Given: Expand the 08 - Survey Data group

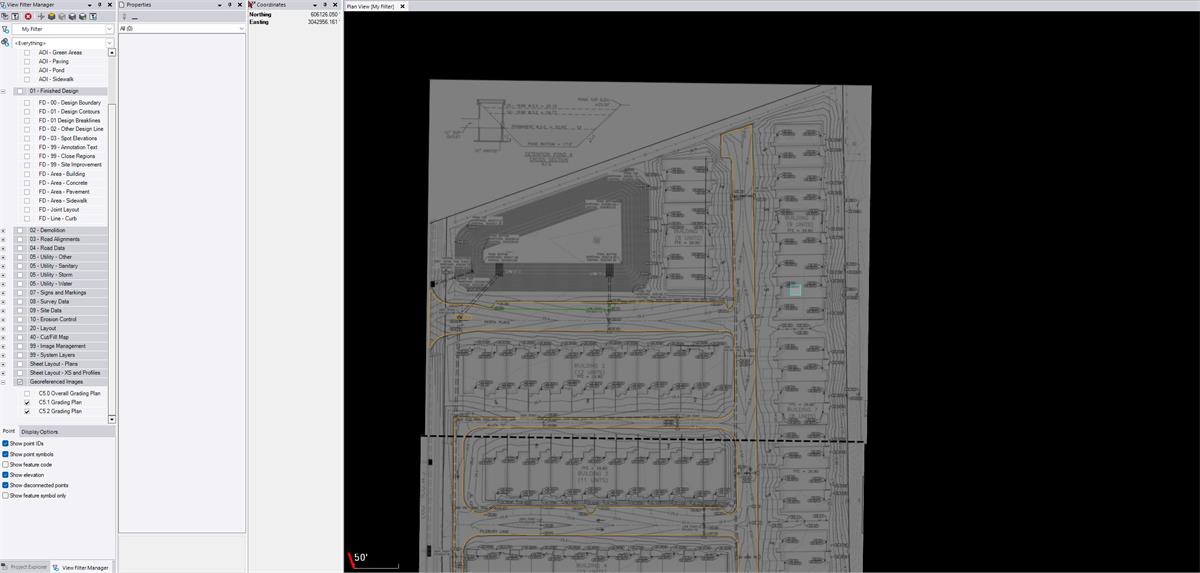Looking at the screenshot, I should (4, 302).
